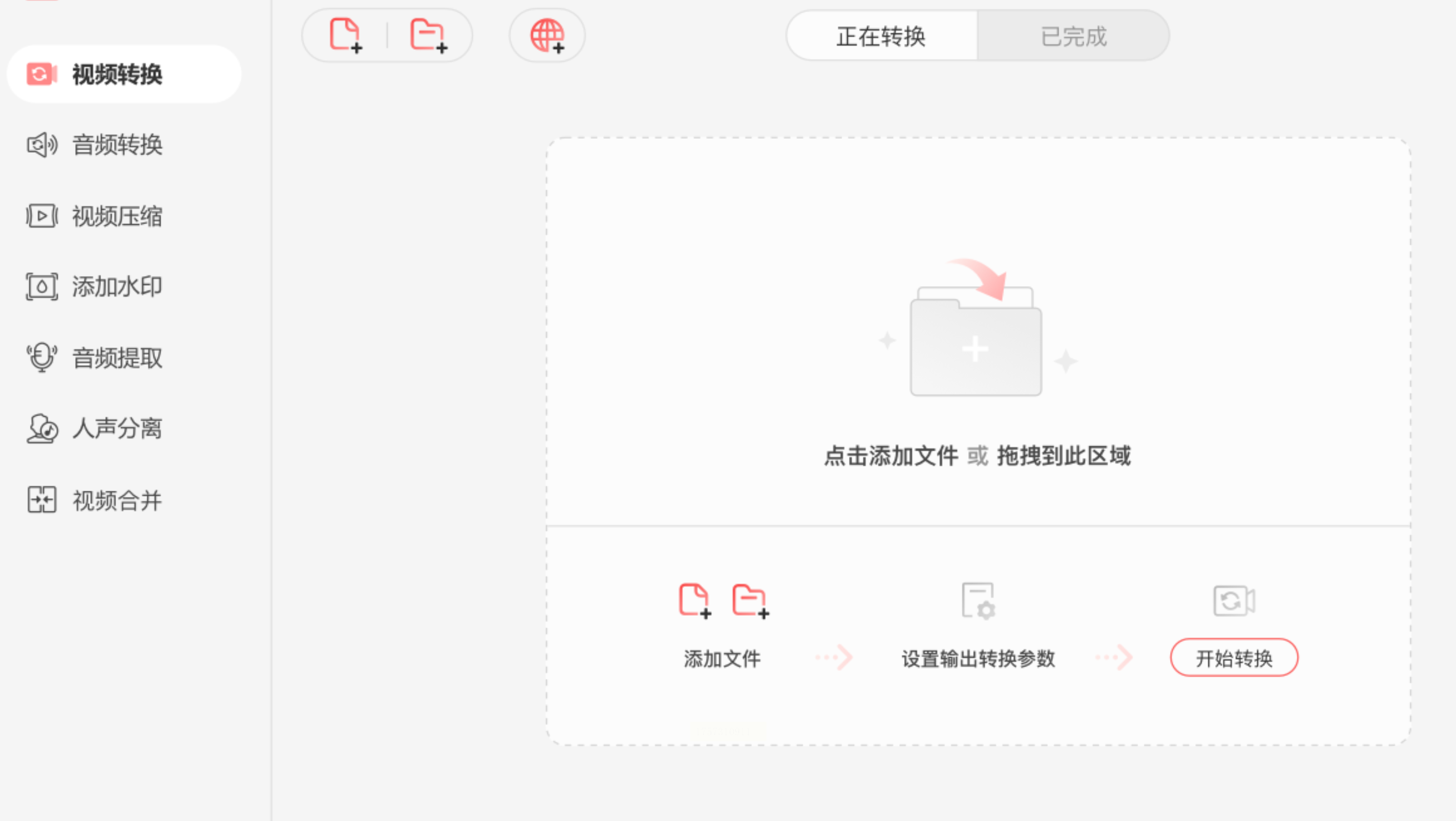Open the 视频转换 sidebar section
Screen dimensions: 1456x821
point(124,74)
